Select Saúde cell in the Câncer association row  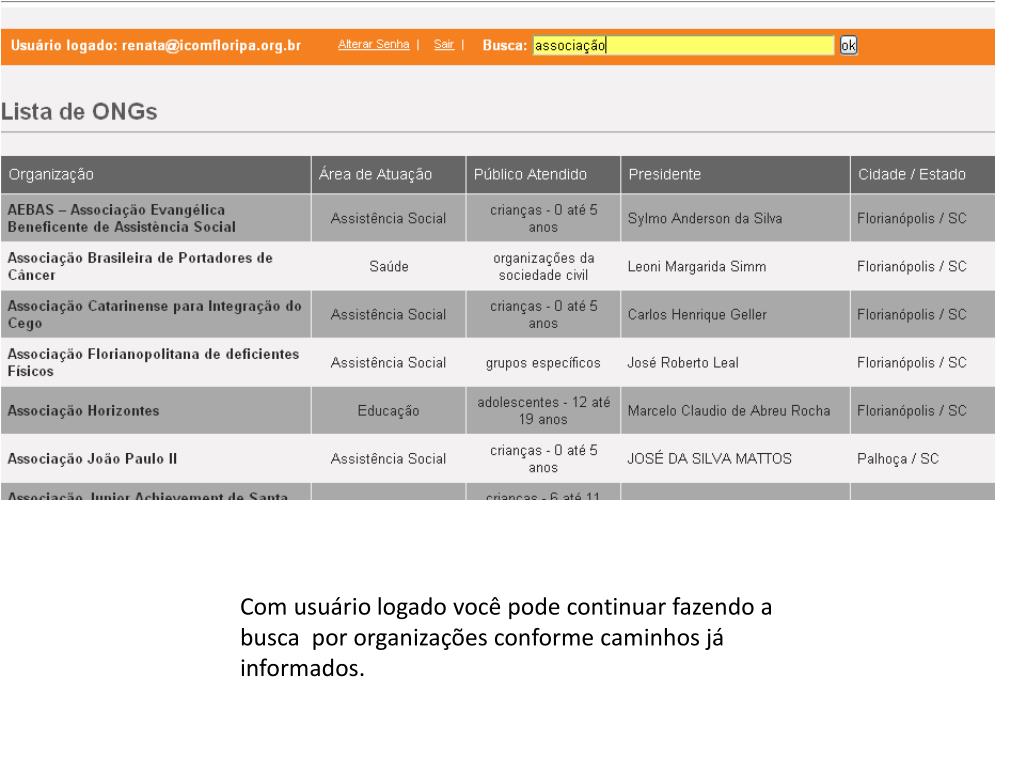389,266
